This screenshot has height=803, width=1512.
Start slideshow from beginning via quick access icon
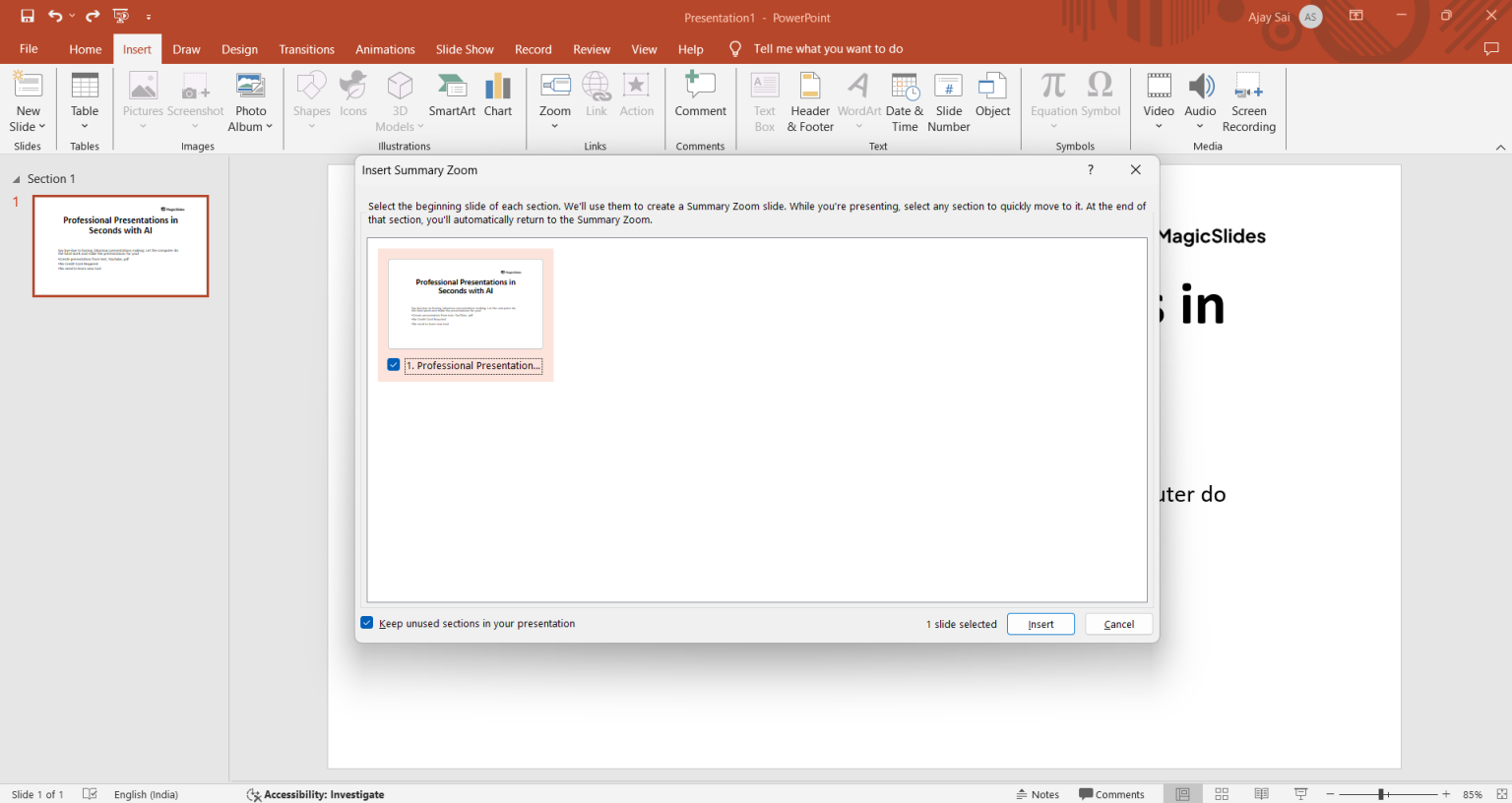pyautogui.click(x=121, y=17)
